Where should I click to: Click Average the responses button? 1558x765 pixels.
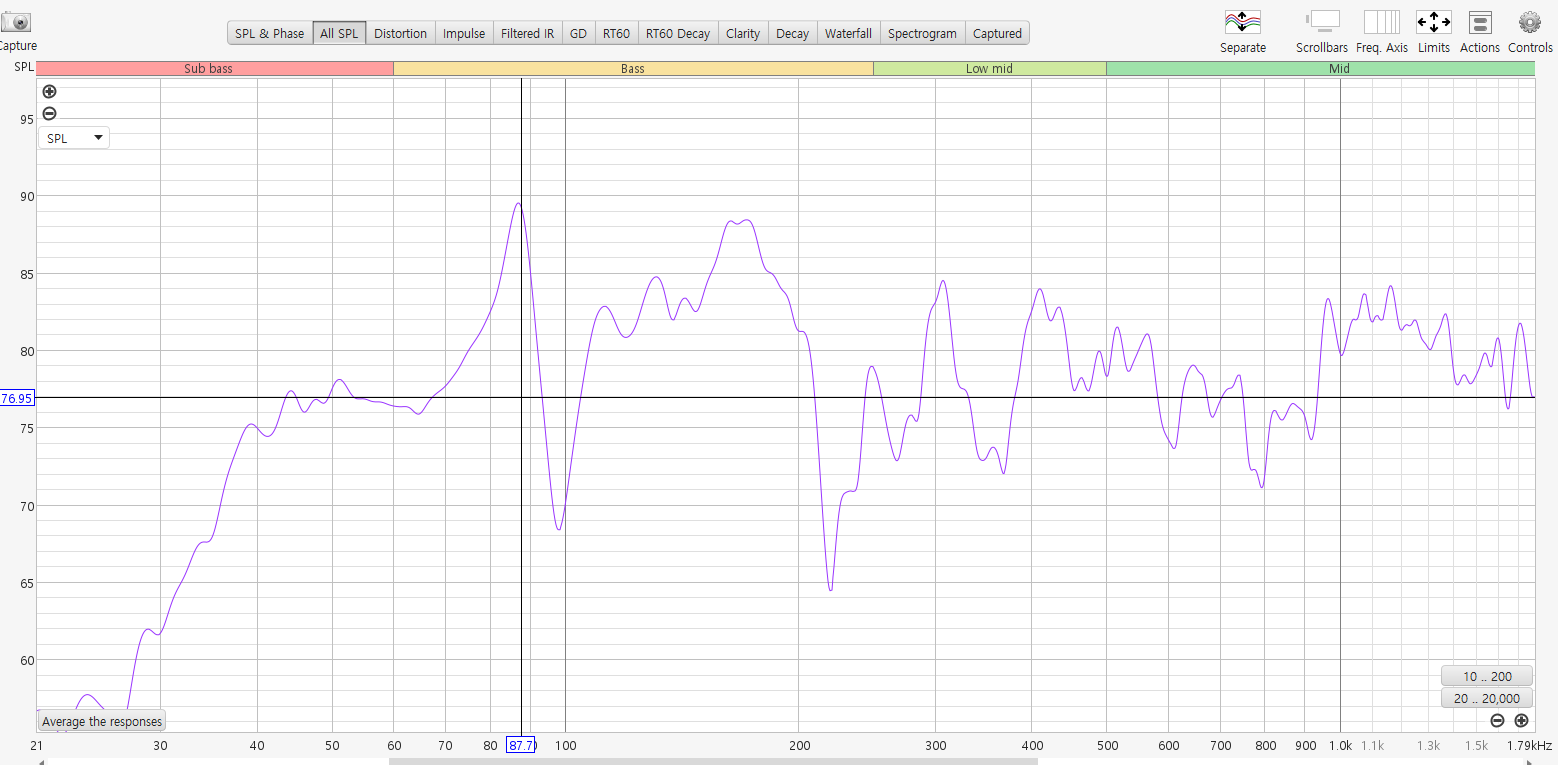click(101, 721)
